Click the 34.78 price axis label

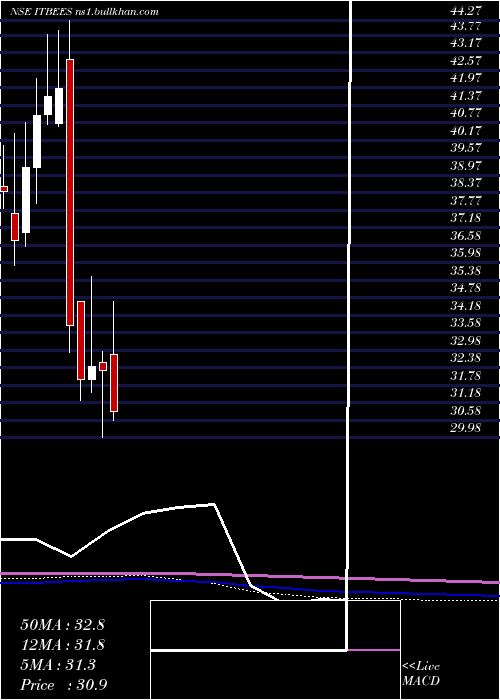pyautogui.click(x=466, y=288)
